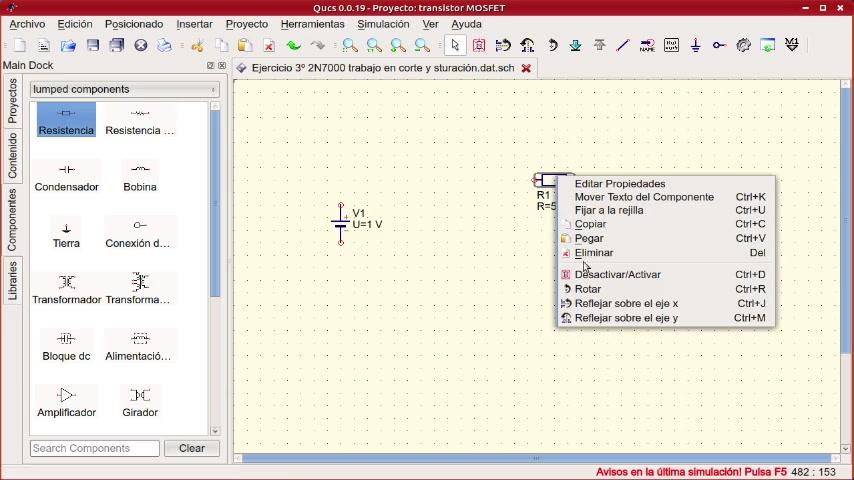Select the Condensador component
The height and width of the screenshot is (480, 854).
(67, 176)
